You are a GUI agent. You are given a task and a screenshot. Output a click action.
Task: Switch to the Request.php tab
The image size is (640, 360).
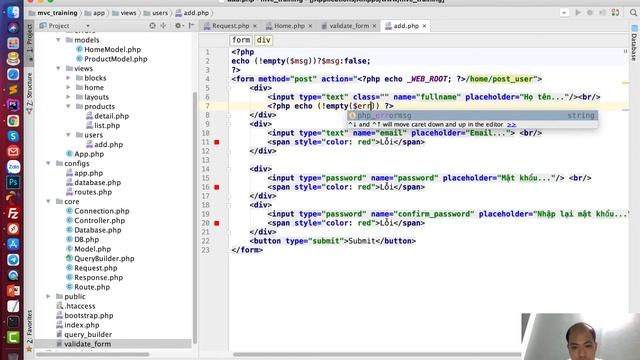tap(230, 26)
